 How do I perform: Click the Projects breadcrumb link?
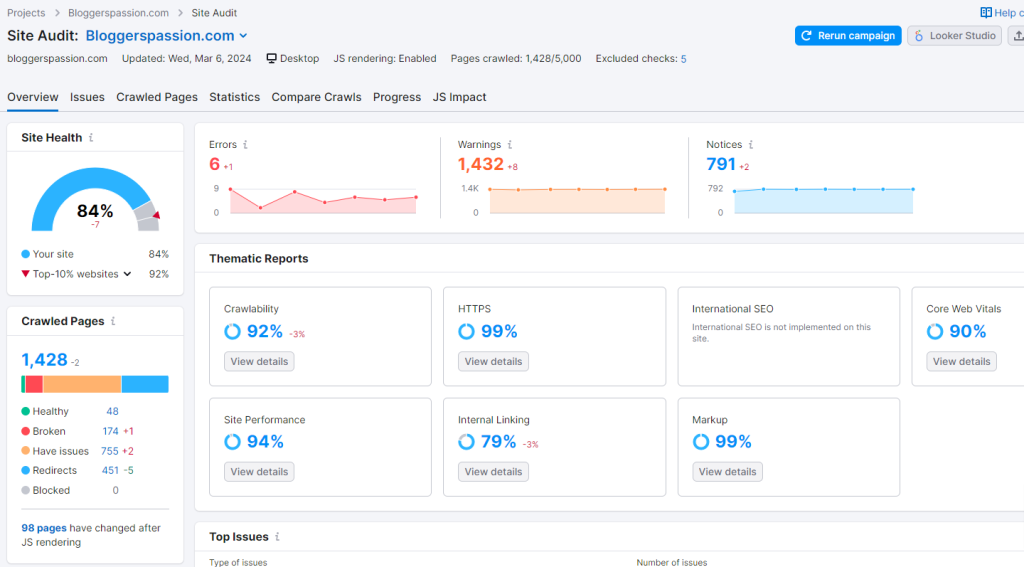tap(26, 13)
